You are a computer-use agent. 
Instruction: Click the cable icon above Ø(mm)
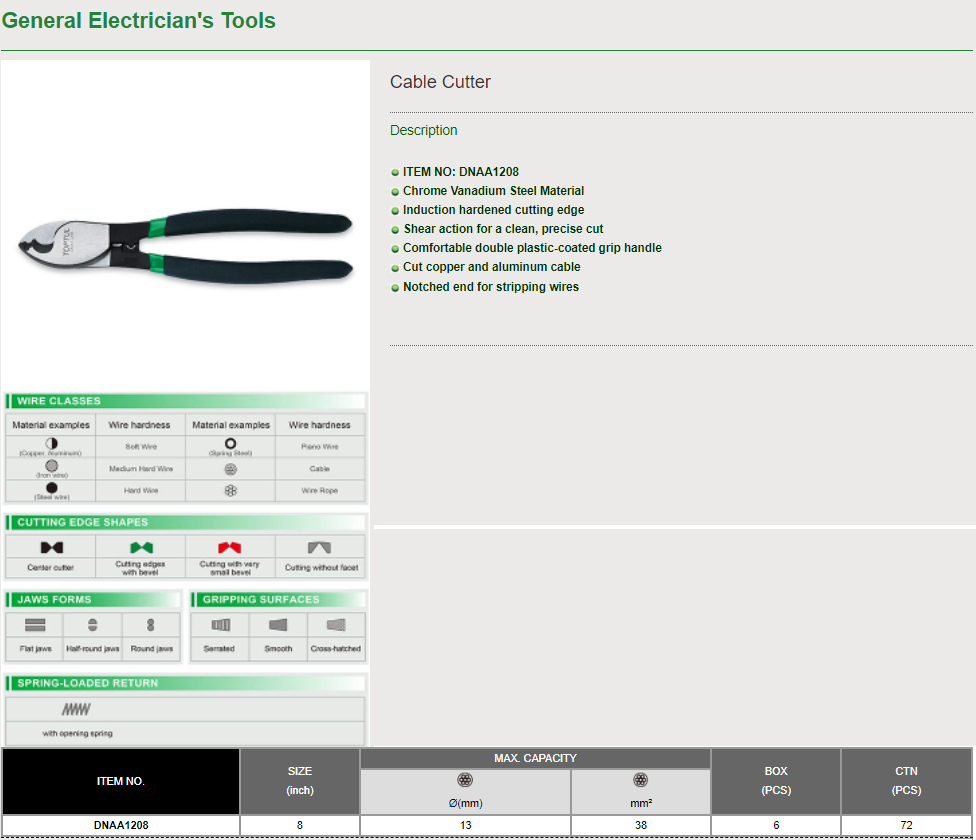click(x=465, y=781)
